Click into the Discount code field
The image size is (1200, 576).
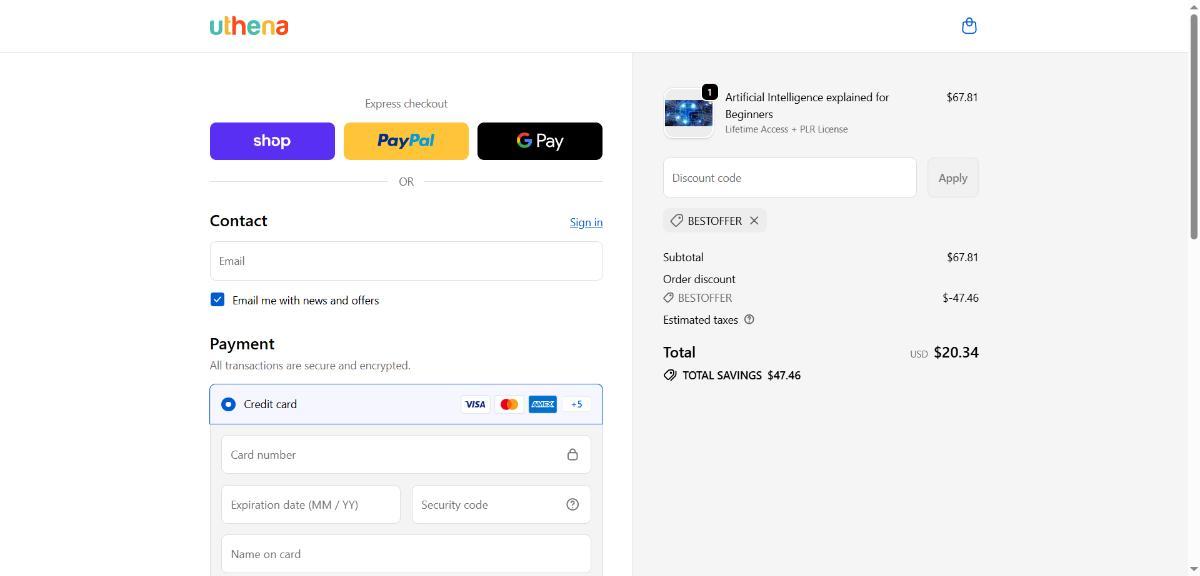point(789,178)
